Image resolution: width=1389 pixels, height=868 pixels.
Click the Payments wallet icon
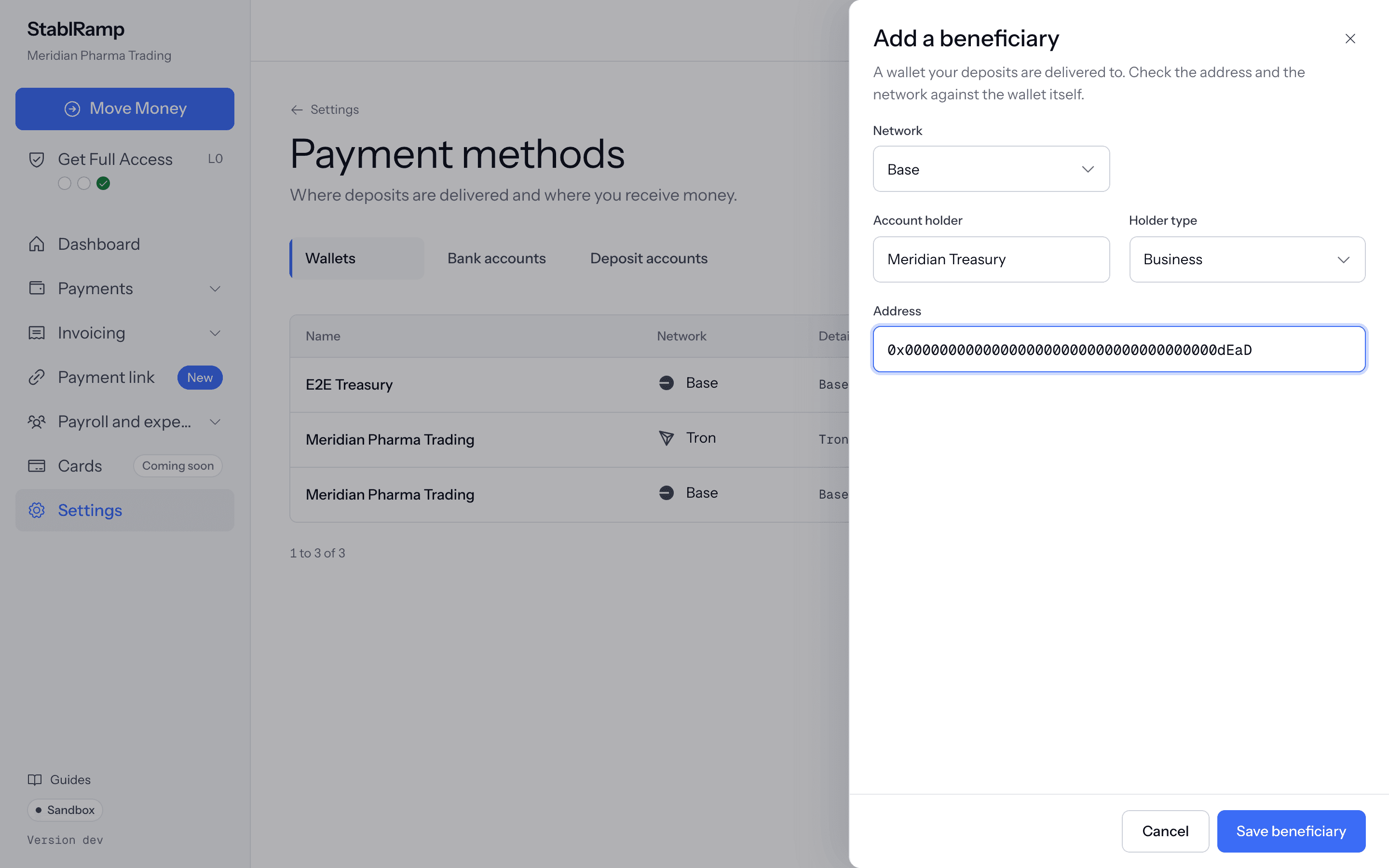37,288
